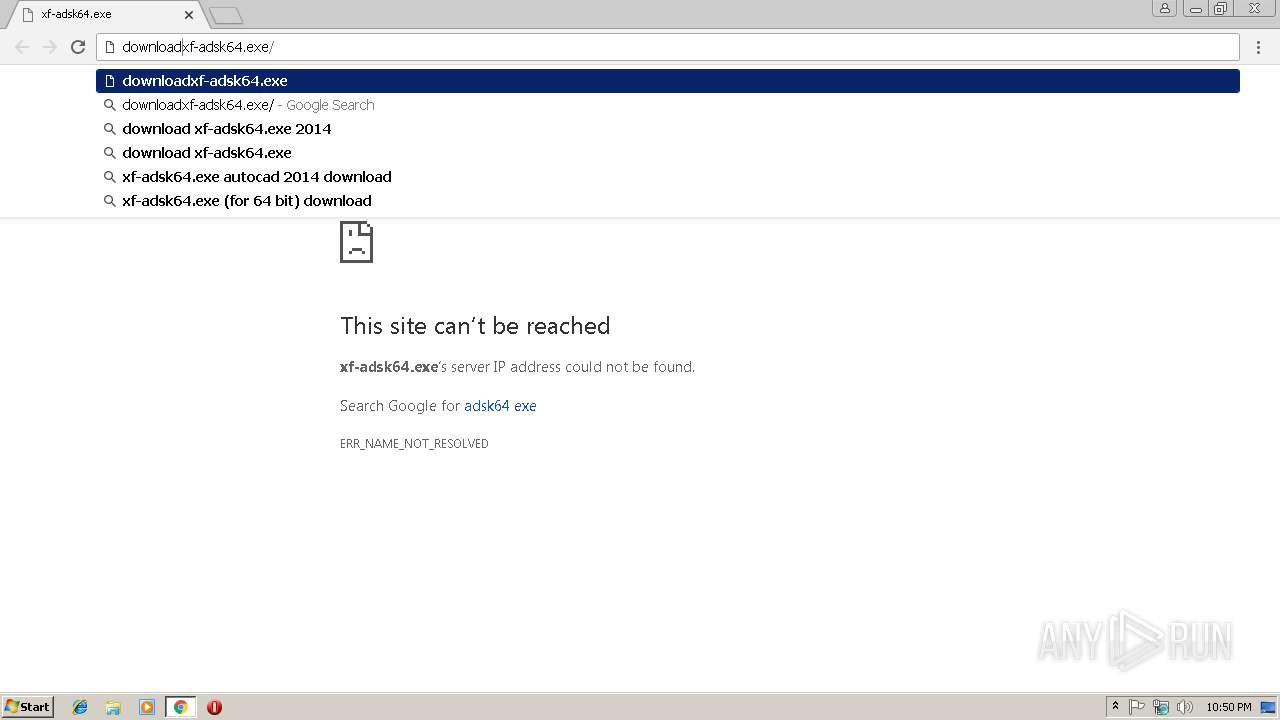Click the 'This site can't be reached' heading
Image resolution: width=1280 pixels, height=720 pixels.
point(475,326)
